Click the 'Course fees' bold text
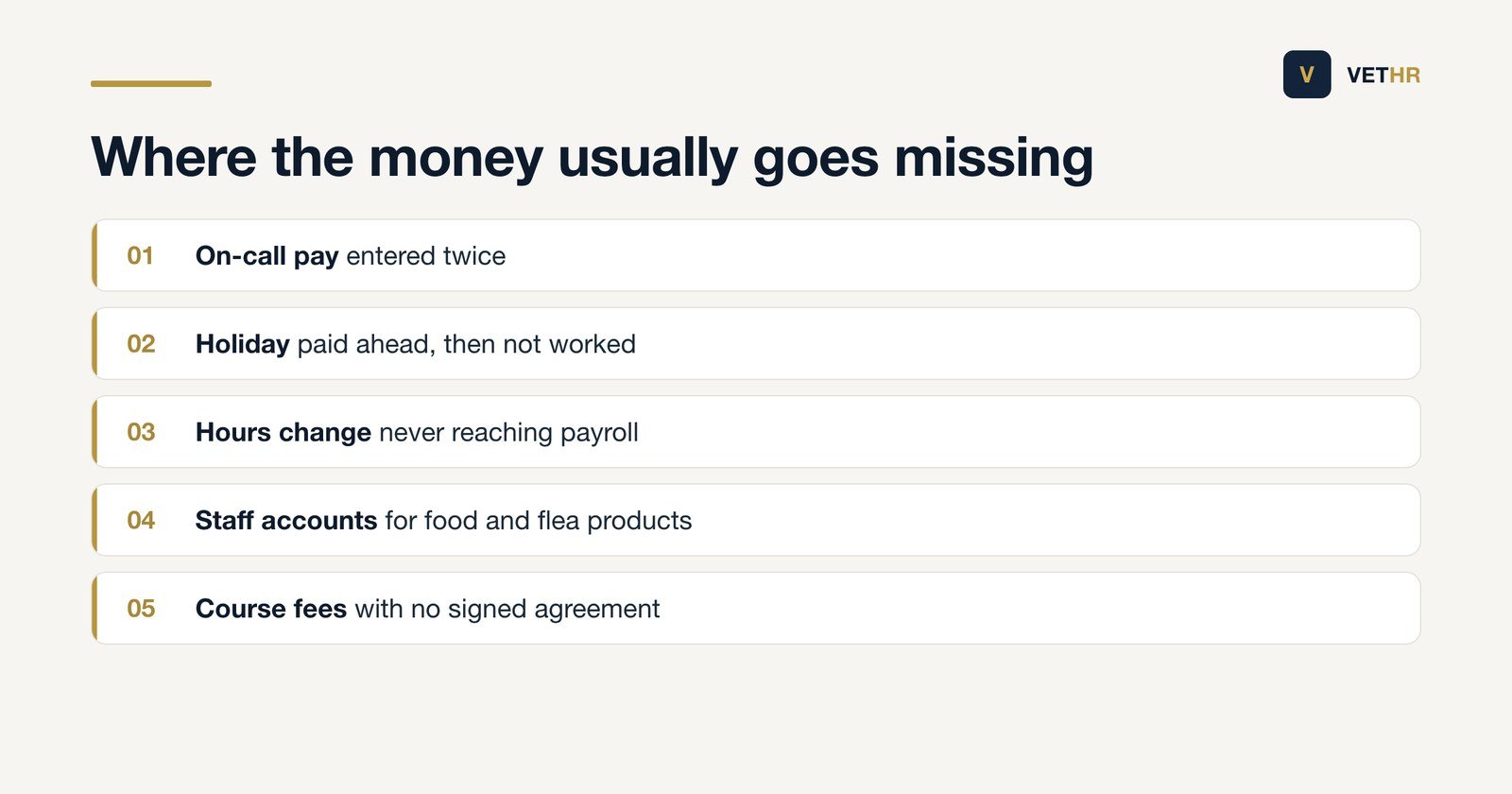1512x794 pixels. point(271,609)
